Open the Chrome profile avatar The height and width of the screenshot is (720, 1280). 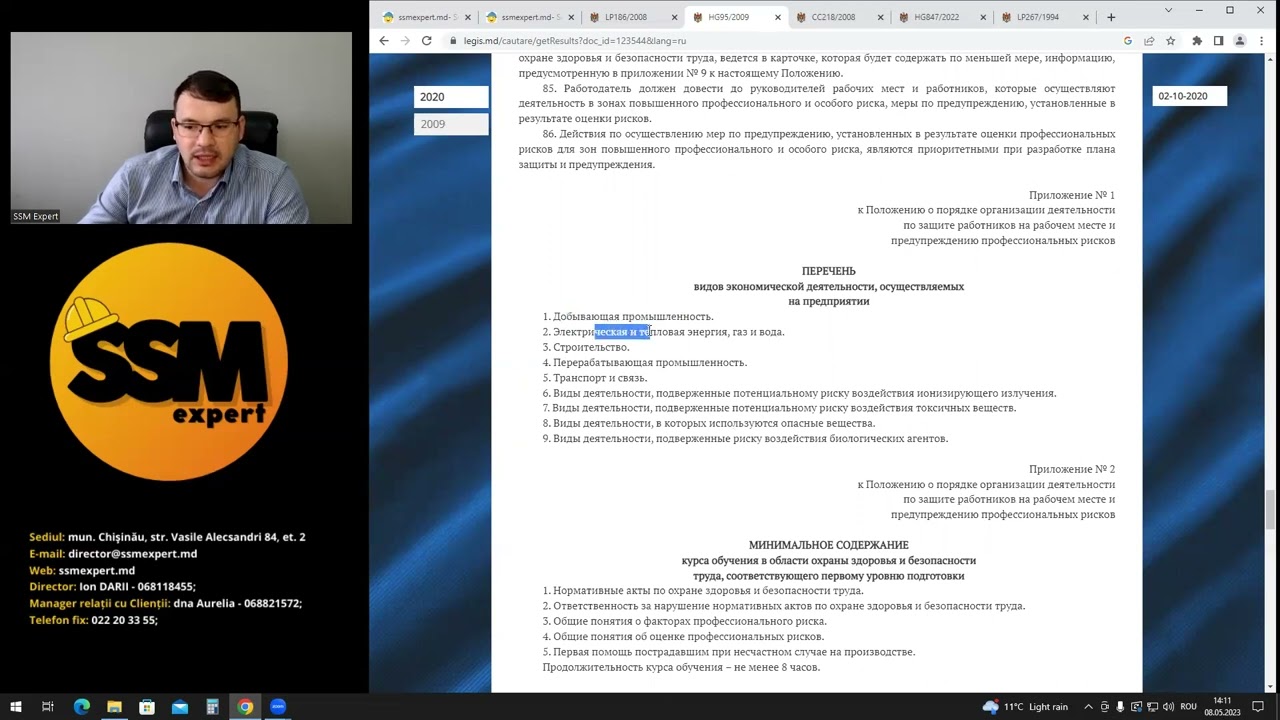tap(1240, 41)
